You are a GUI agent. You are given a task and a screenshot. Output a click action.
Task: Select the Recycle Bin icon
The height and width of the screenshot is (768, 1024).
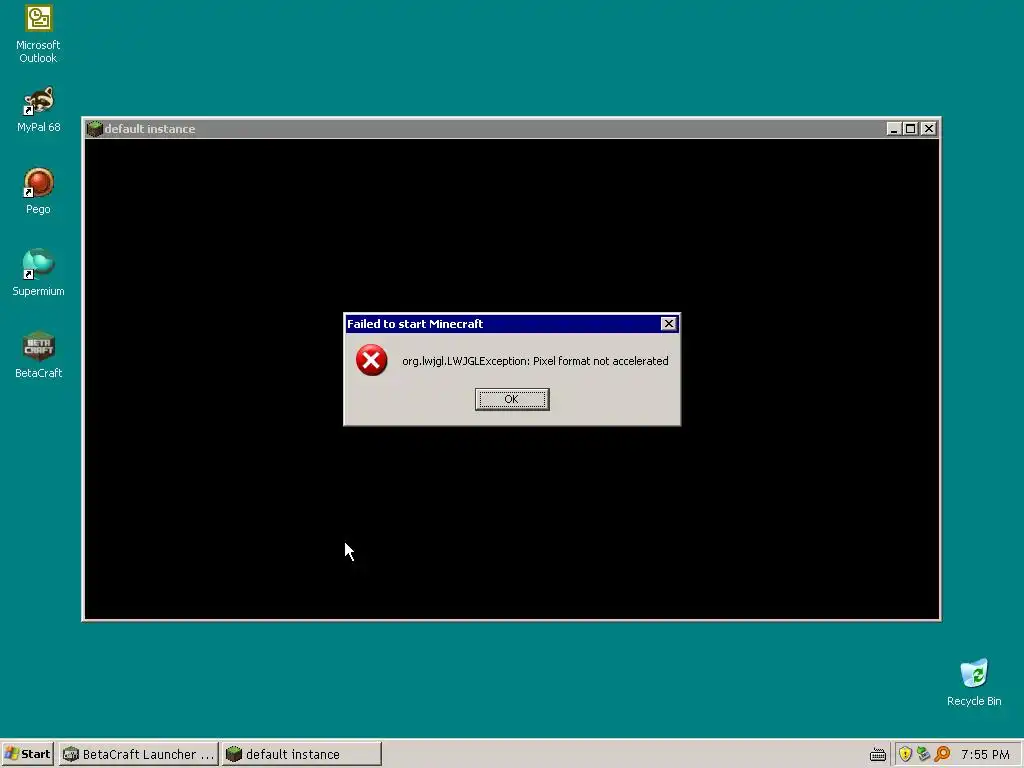click(974, 682)
